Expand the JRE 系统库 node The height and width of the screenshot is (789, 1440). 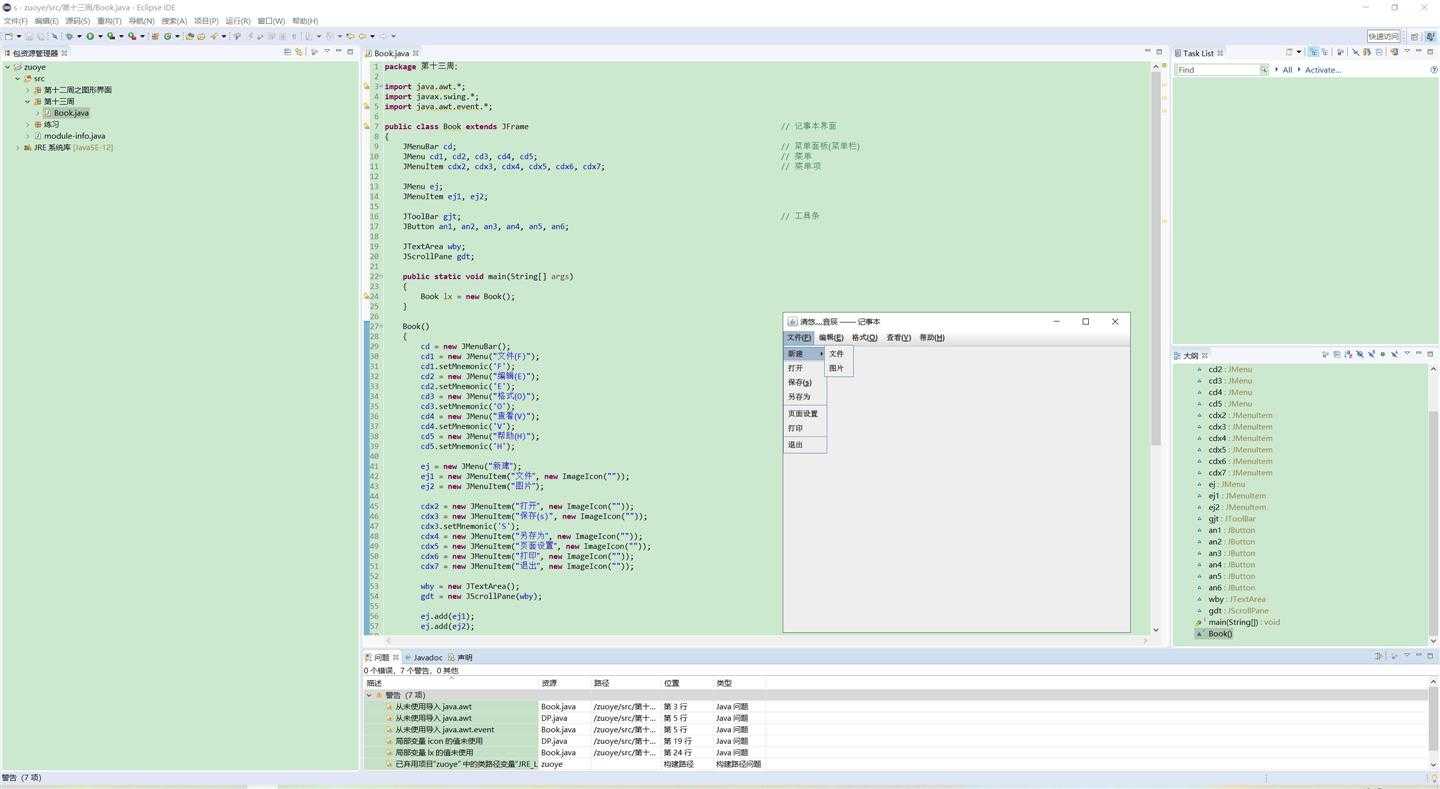pos(17,147)
